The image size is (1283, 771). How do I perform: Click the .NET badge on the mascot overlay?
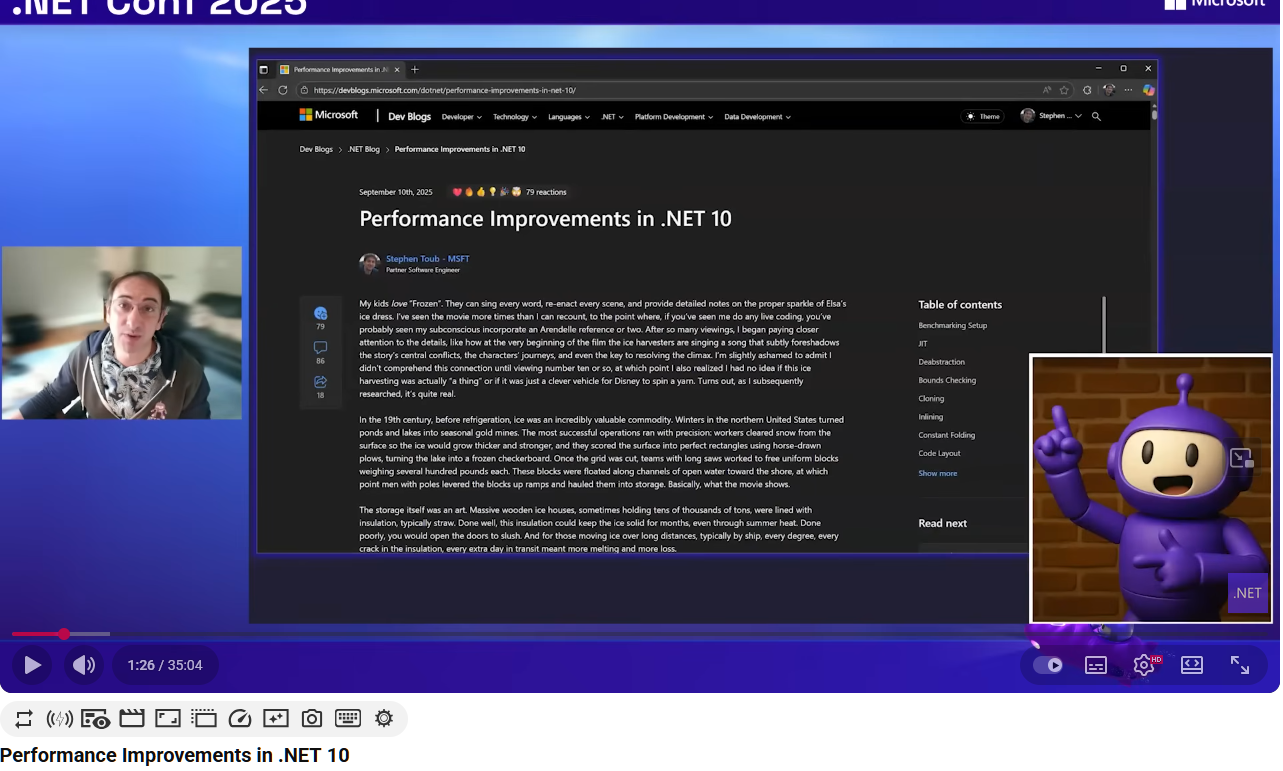pos(1248,593)
